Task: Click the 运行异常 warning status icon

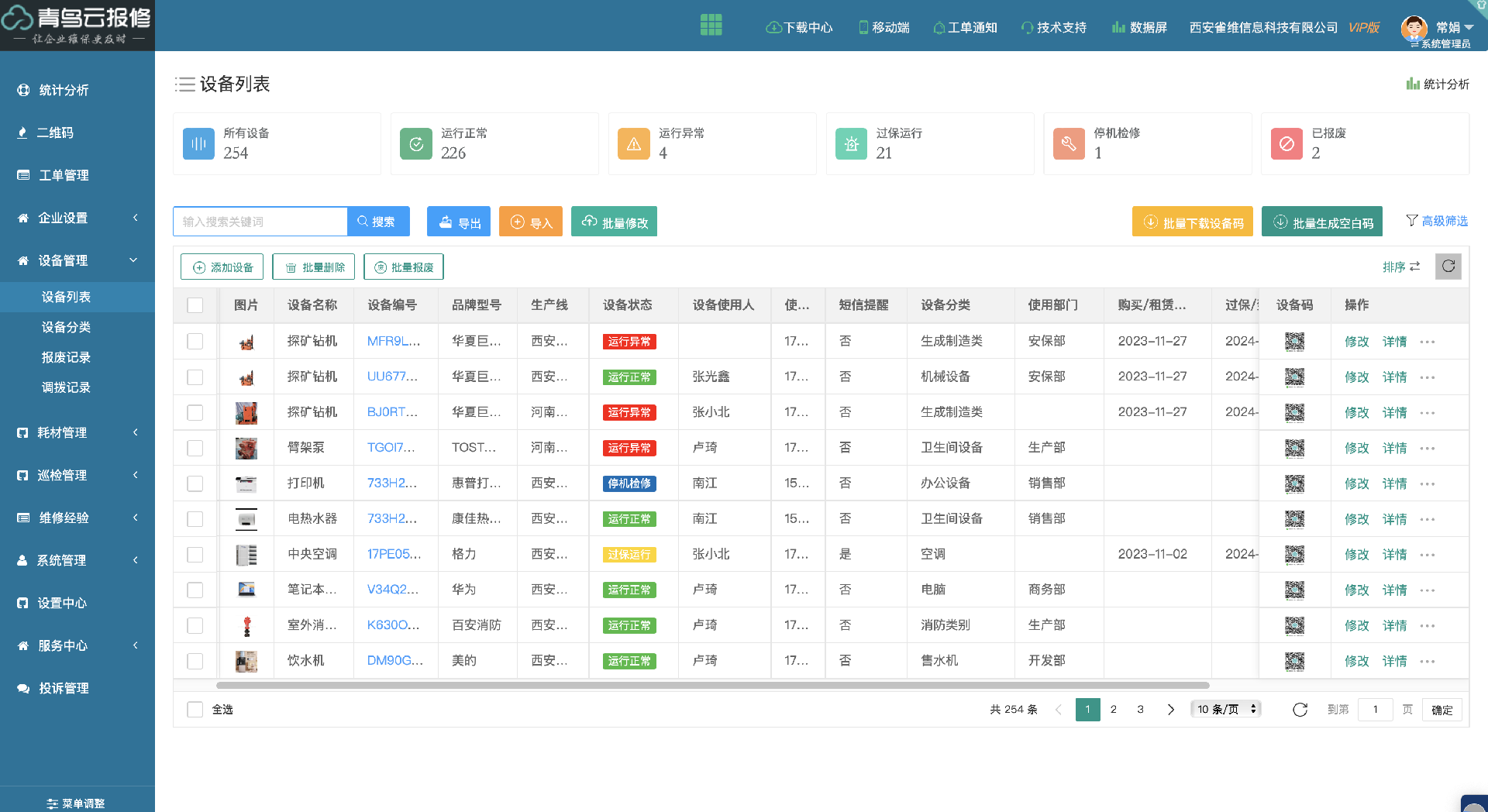Action: (633, 144)
